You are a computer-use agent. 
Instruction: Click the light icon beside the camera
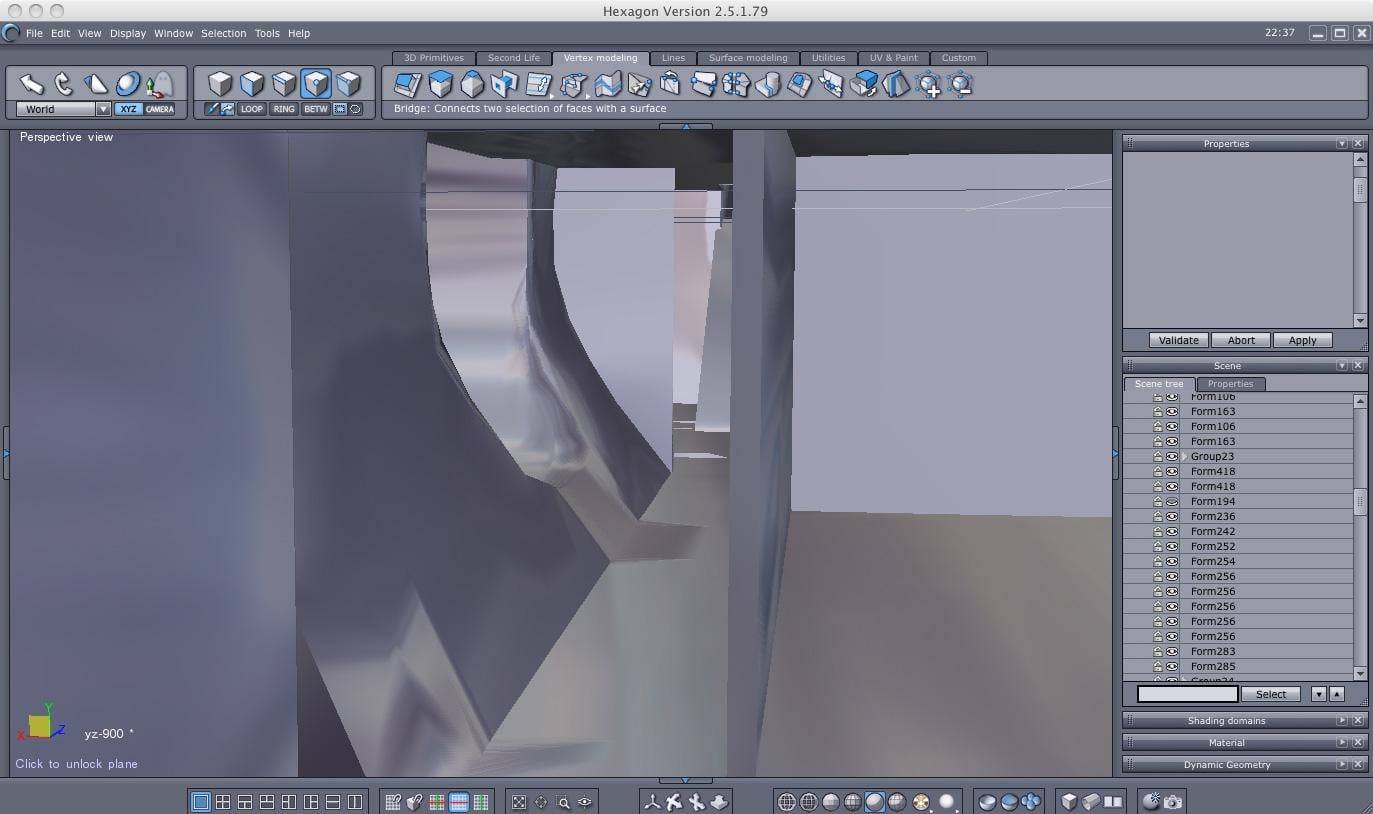click(x=1151, y=801)
